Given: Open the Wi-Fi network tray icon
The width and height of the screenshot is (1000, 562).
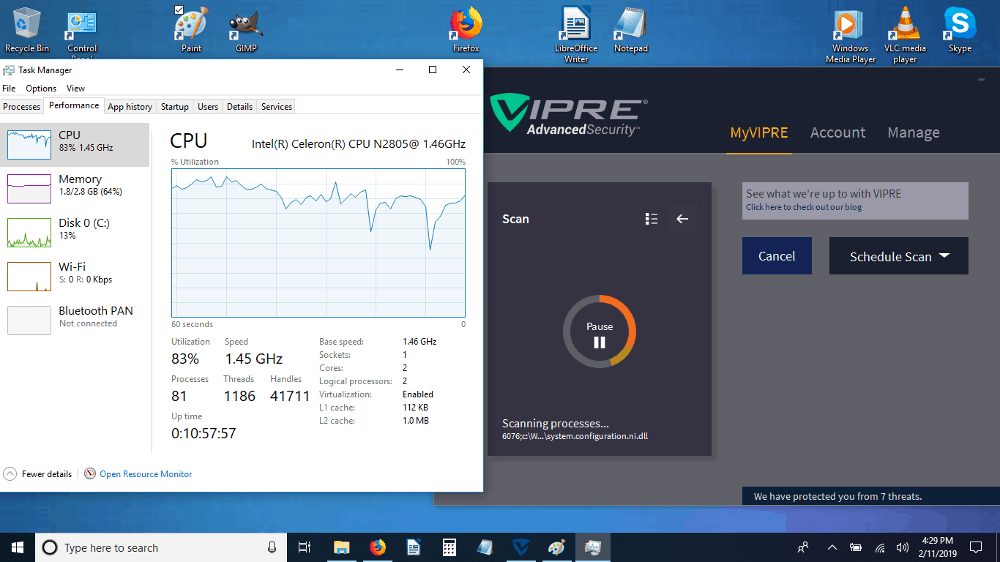Looking at the screenshot, I should (x=879, y=547).
